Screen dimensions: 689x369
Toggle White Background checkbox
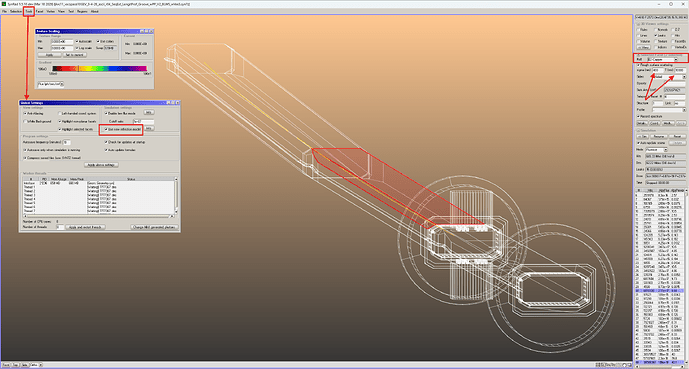click(x=25, y=121)
